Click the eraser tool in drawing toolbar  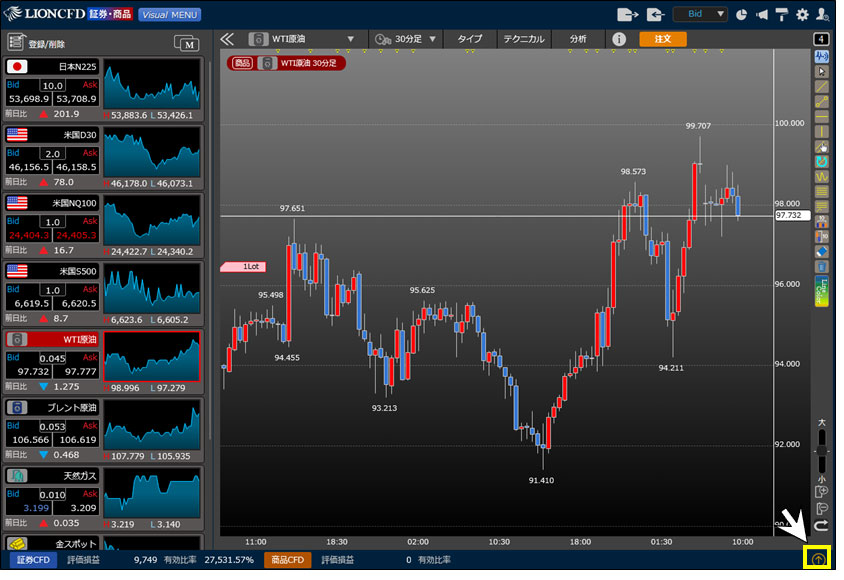click(x=822, y=252)
